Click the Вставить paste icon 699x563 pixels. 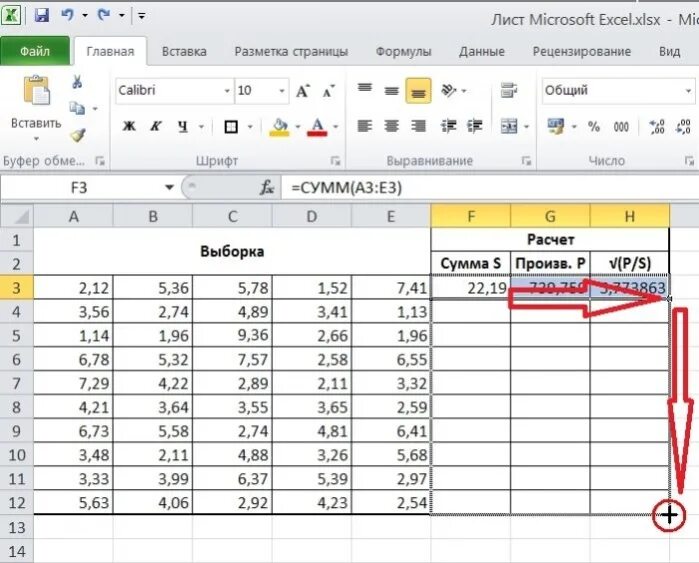[x=36, y=90]
